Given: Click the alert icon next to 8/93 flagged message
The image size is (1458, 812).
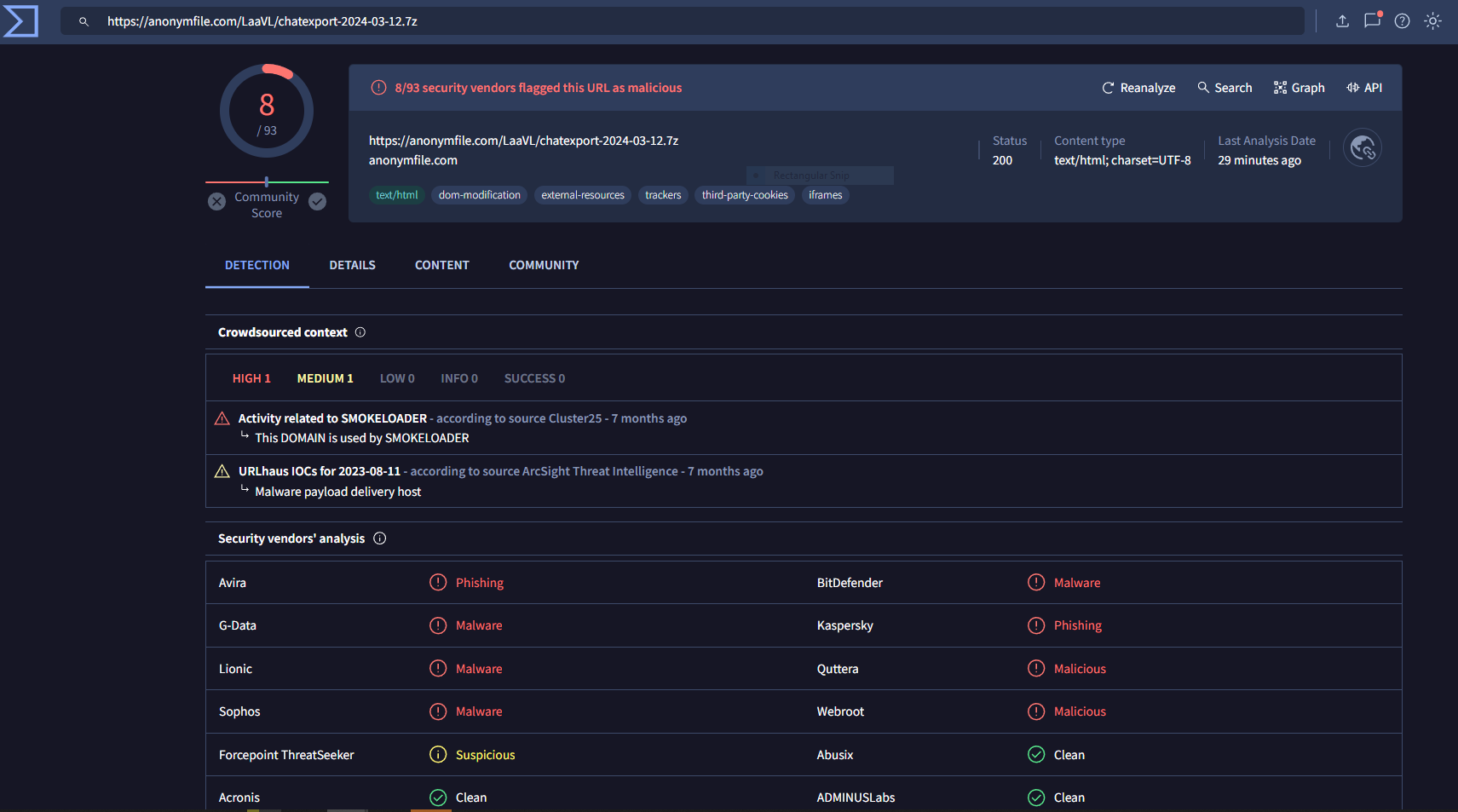Looking at the screenshot, I should pos(379,88).
